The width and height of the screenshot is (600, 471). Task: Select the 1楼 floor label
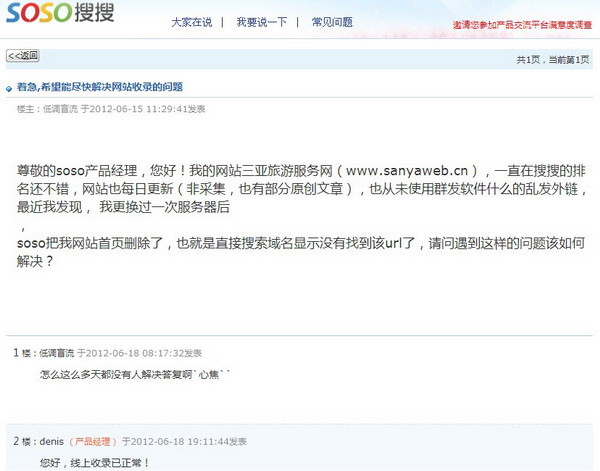click(x=22, y=353)
